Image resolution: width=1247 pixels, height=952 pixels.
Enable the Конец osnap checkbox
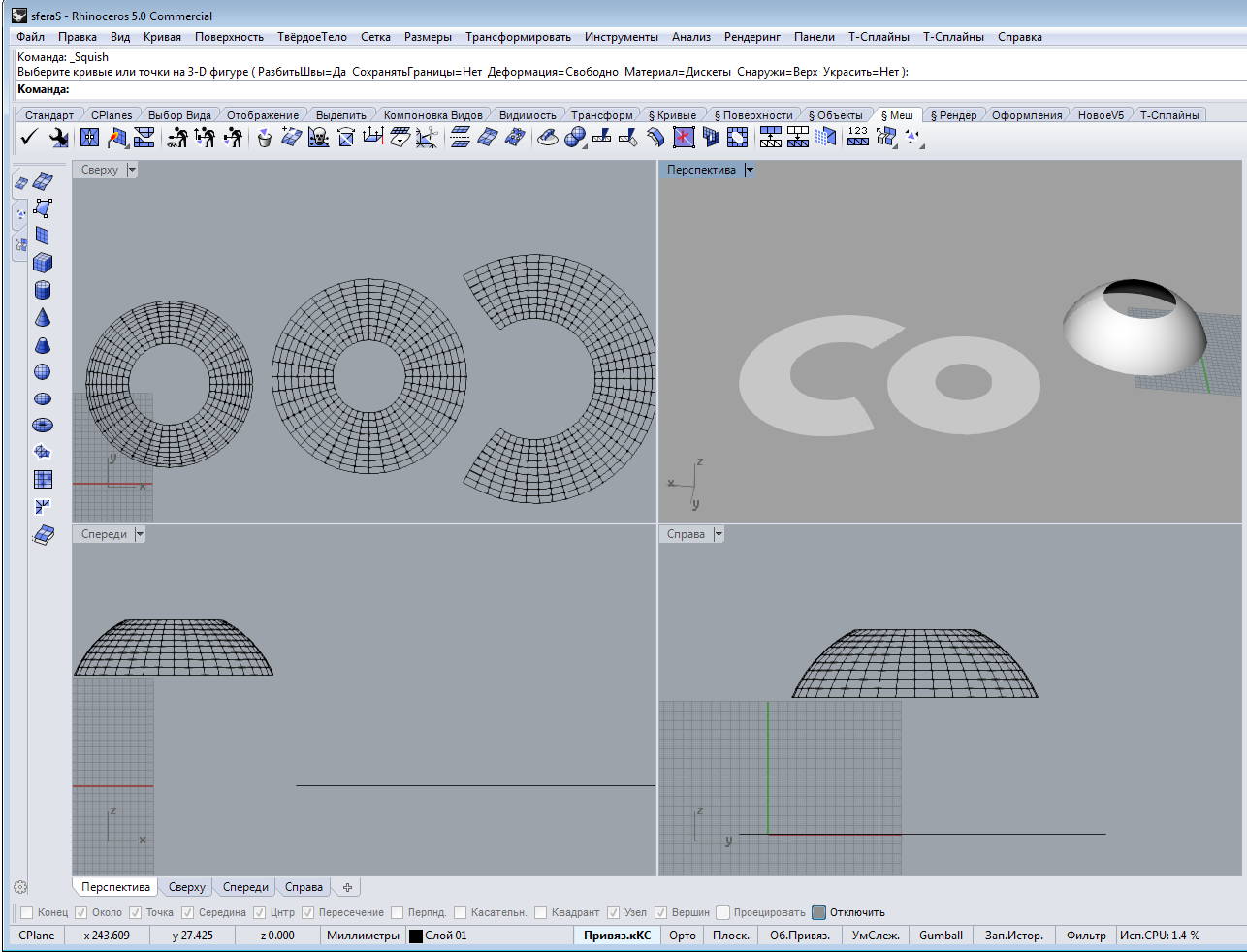(27, 912)
